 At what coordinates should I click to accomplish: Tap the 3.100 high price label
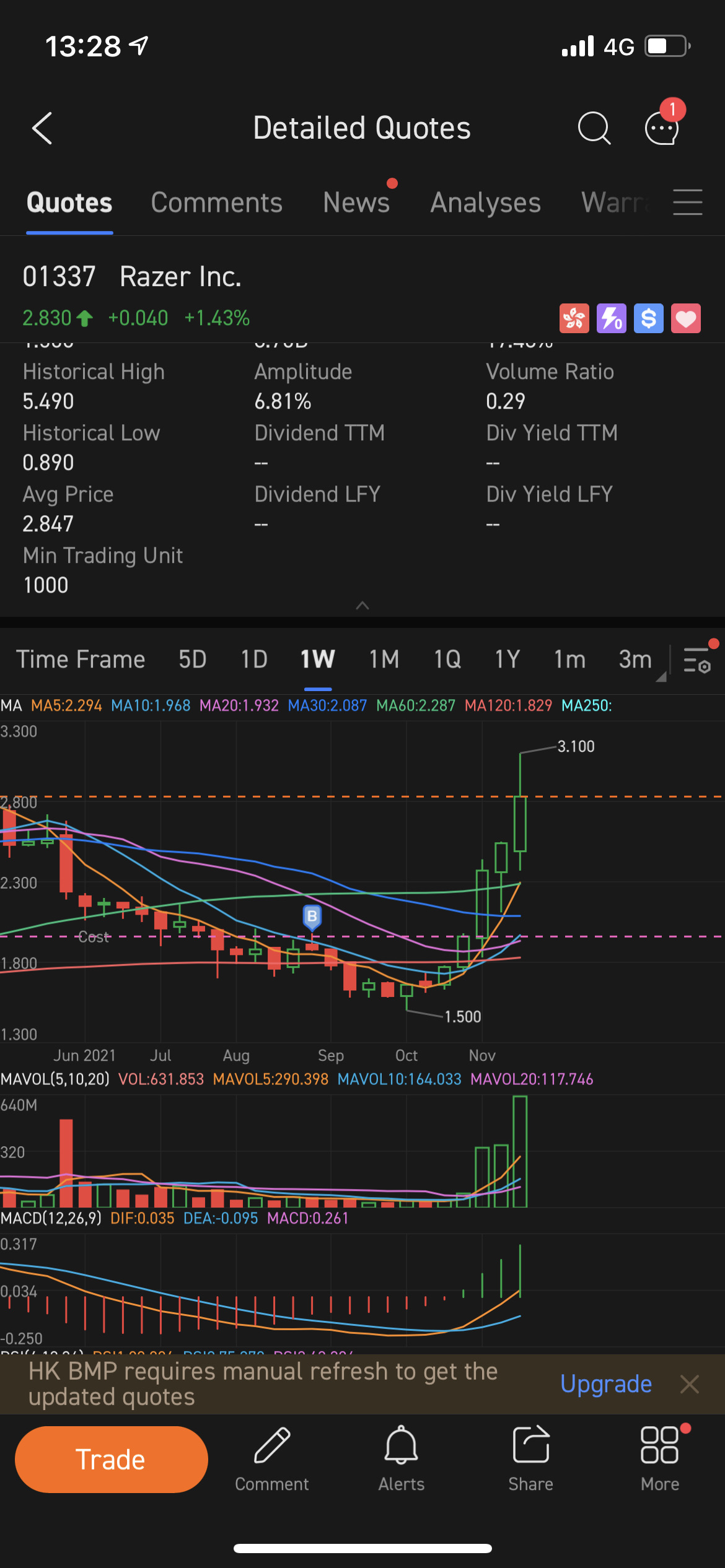pyautogui.click(x=576, y=746)
